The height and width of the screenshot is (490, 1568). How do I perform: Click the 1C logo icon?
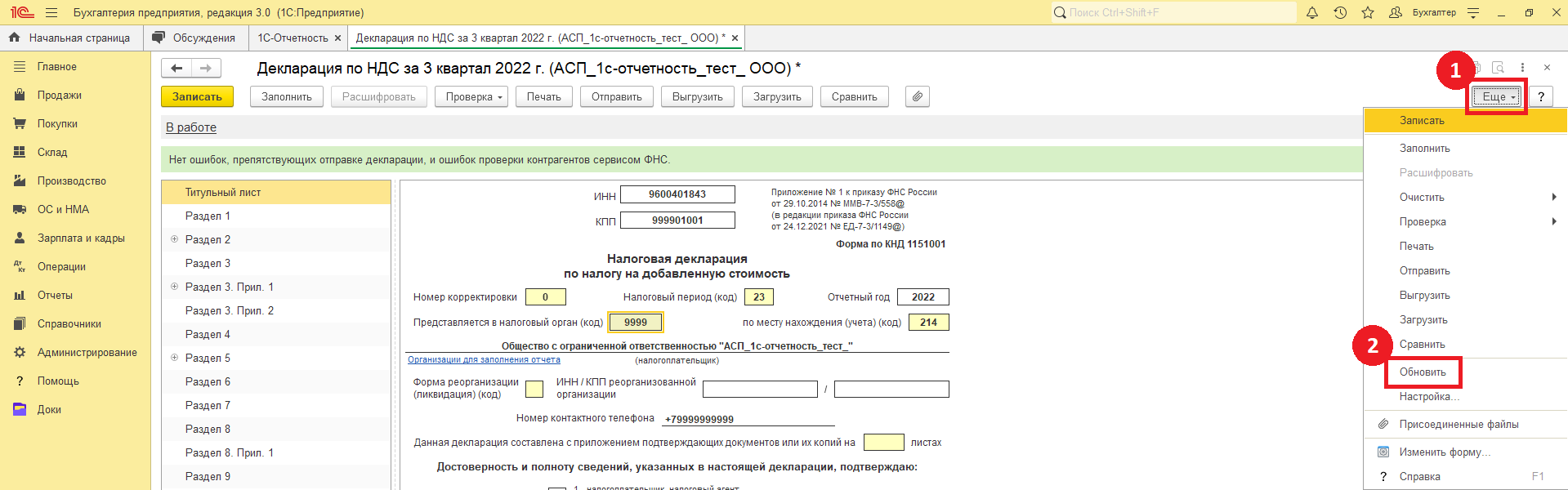point(21,12)
